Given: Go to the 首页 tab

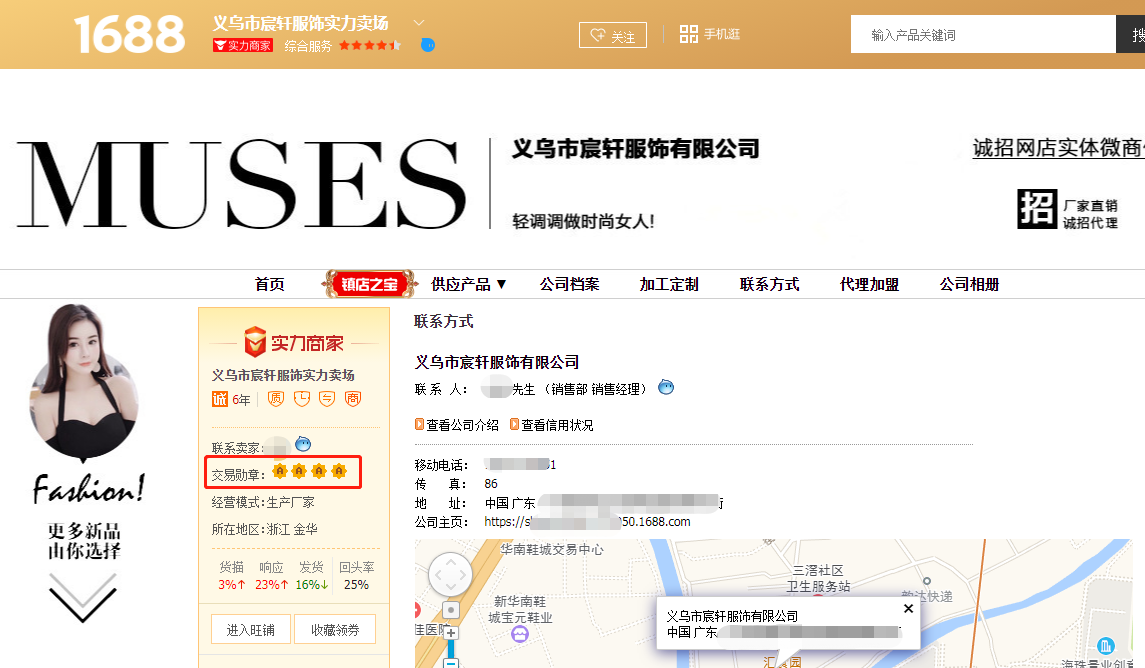Looking at the screenshot, I should 269,284.
